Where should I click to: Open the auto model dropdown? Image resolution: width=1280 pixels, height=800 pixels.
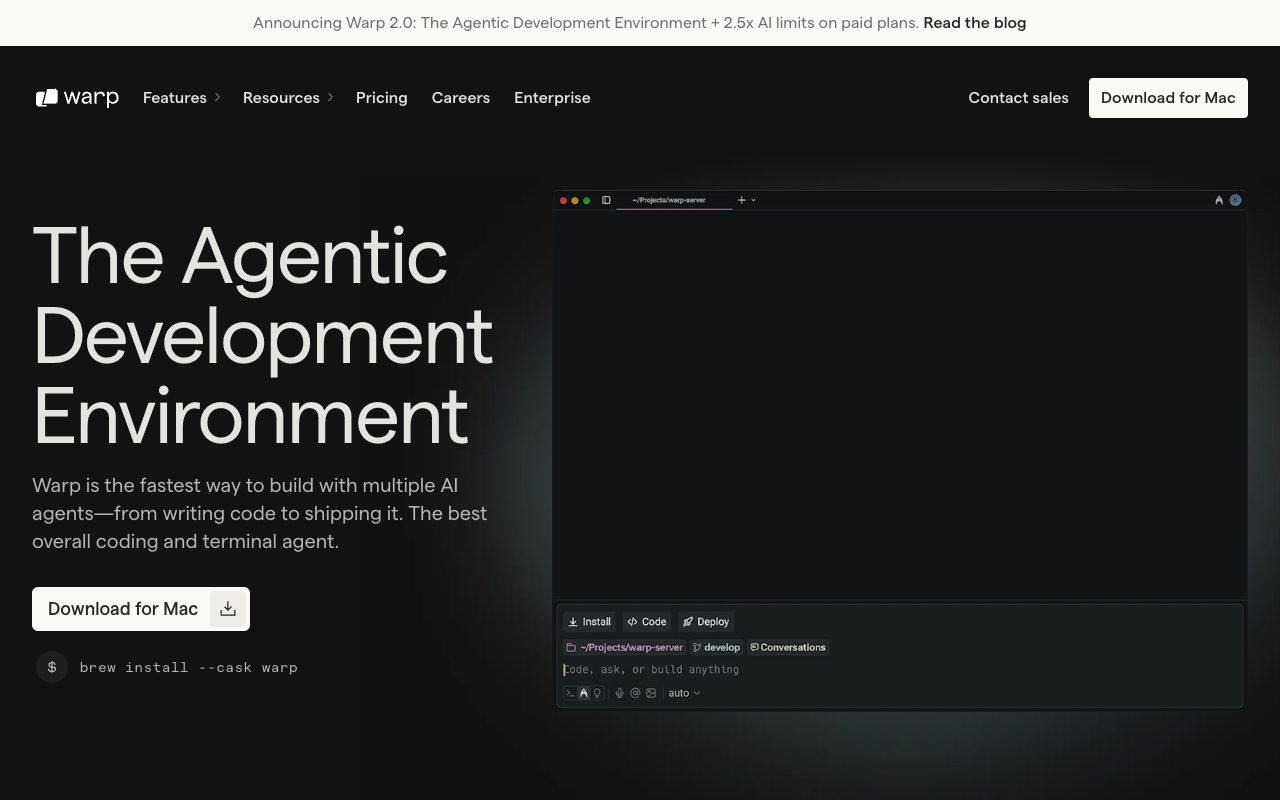(683, 693)
